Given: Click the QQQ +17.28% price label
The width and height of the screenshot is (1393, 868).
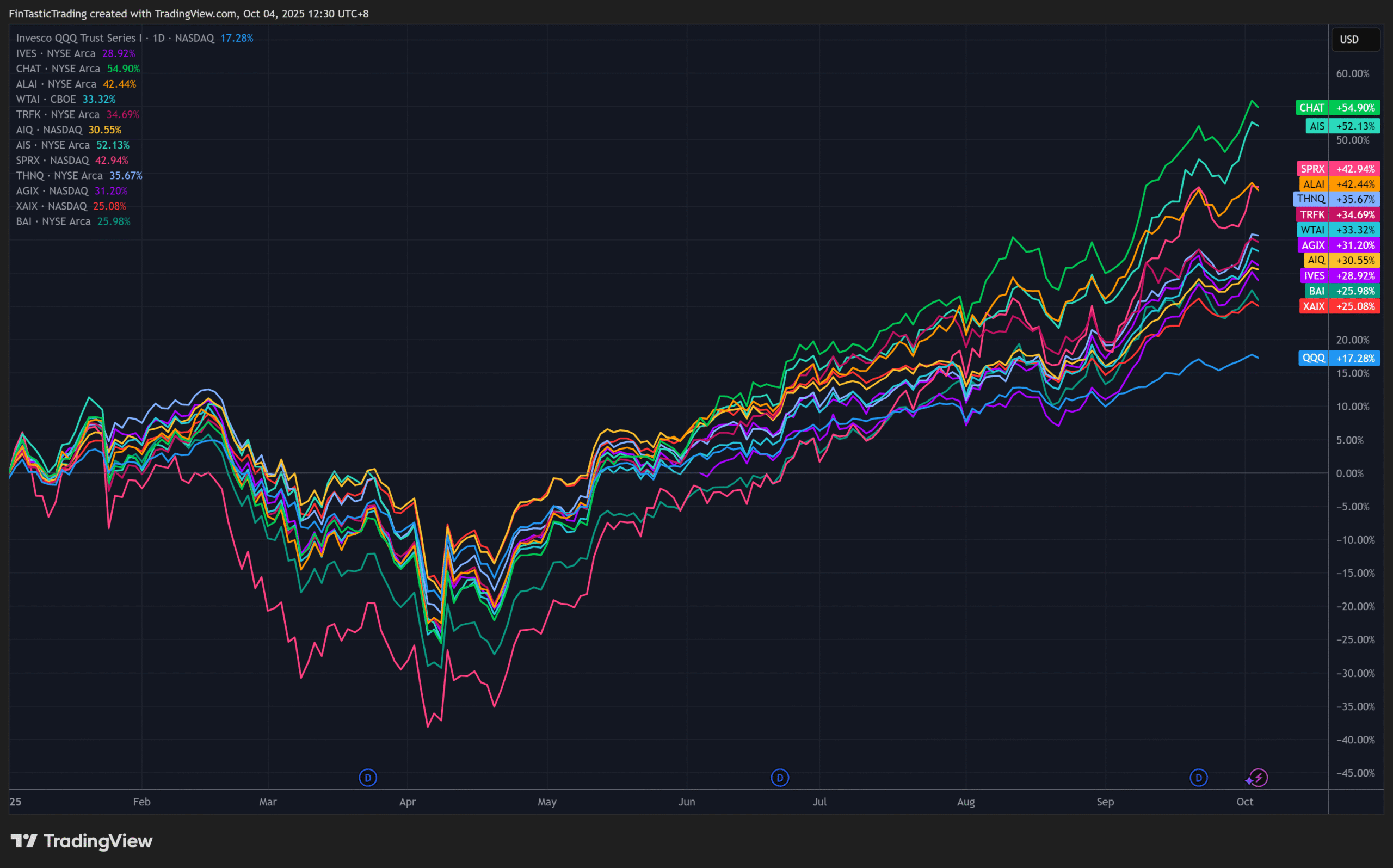Looking at the screenshot, I should click(x=1339, y=358).
